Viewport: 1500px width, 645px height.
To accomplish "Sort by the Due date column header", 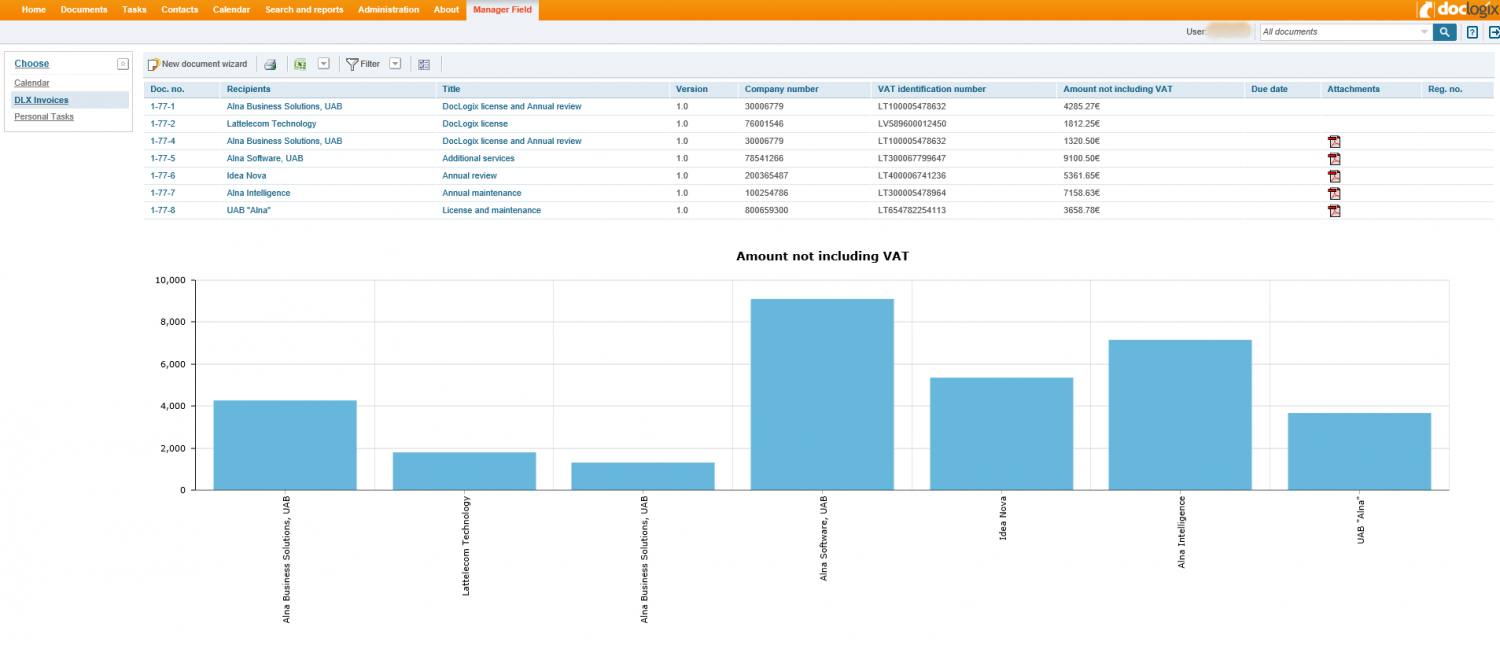I will [1270, 89].
